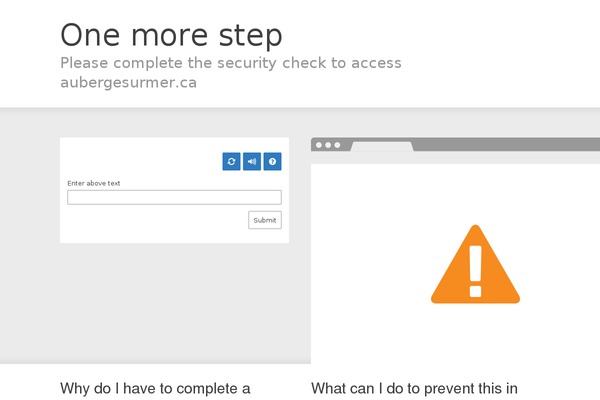The width and height of the screenshot is (600, 400).
Task: Click the third dot in the browser illustration
Action: coord(337,145)
